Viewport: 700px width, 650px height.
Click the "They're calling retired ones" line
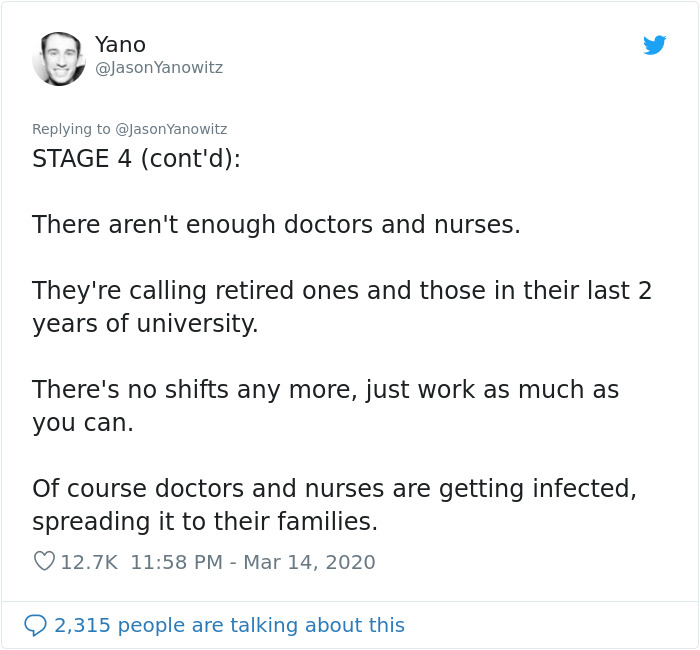point(341,291)
